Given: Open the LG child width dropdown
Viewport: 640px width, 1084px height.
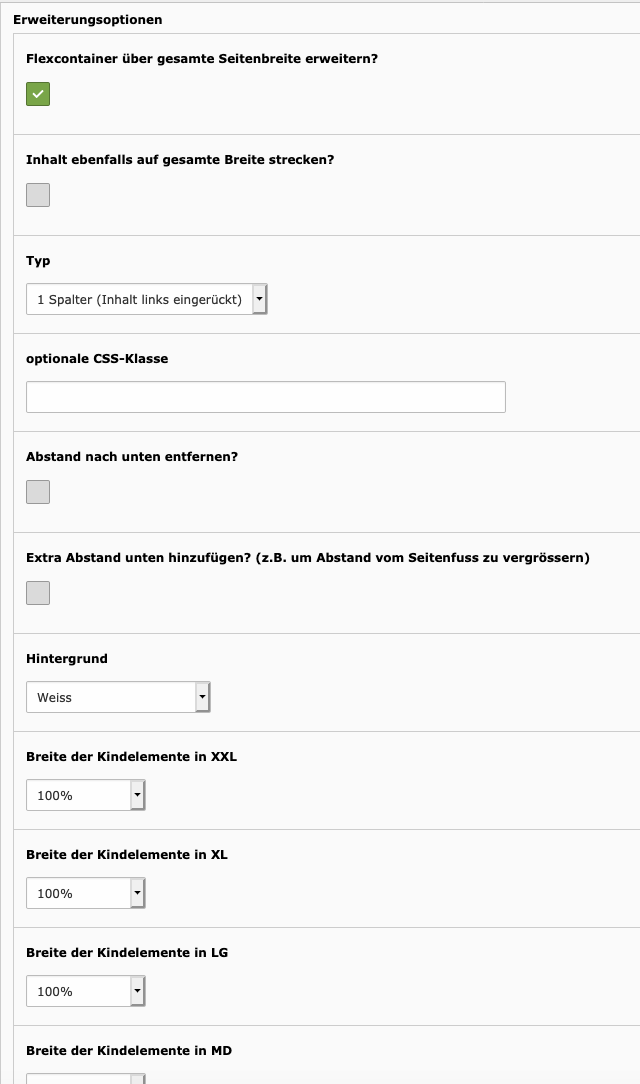Looking at the screenshot, I should point(86,991).
